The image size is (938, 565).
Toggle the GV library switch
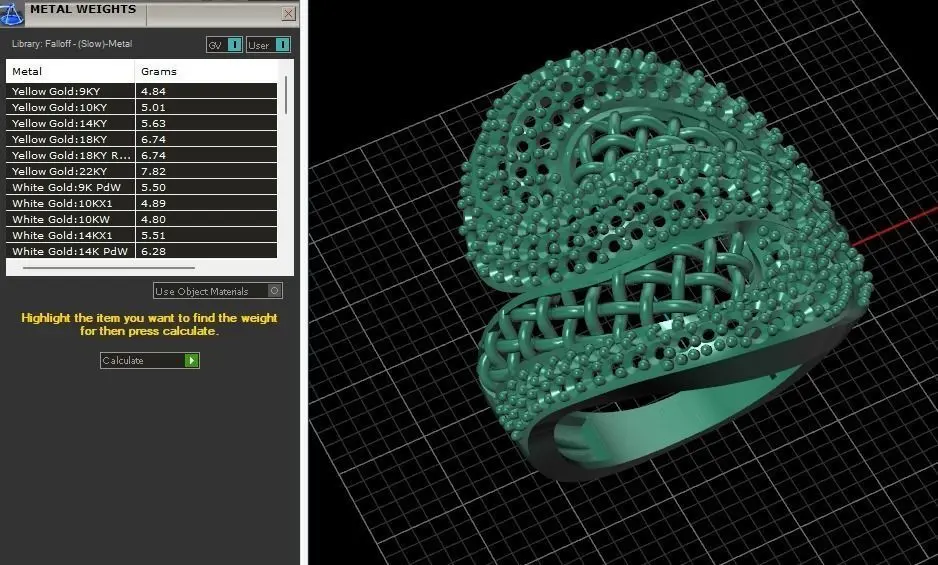pyautogui.click(x=224, y=45)
